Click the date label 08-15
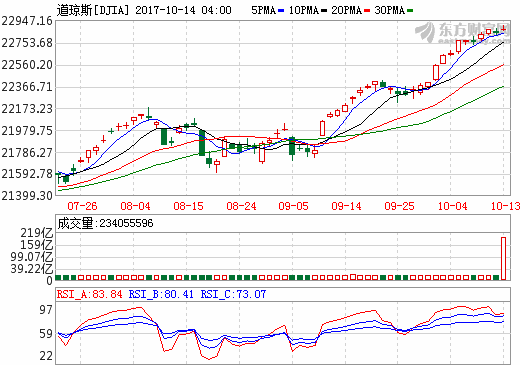Screen dimensions: 520x365 click(x=188, y=206)
